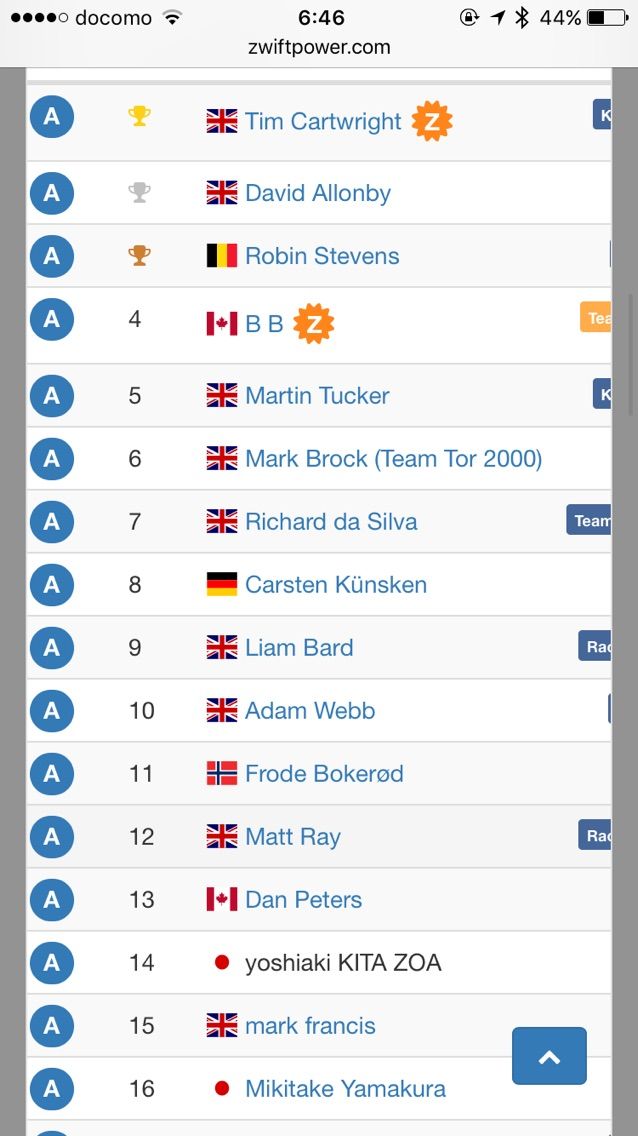Tap the orange team tag in B B's row
Image resolution: width=638 pixels, height=1136 pixels.
597,318
